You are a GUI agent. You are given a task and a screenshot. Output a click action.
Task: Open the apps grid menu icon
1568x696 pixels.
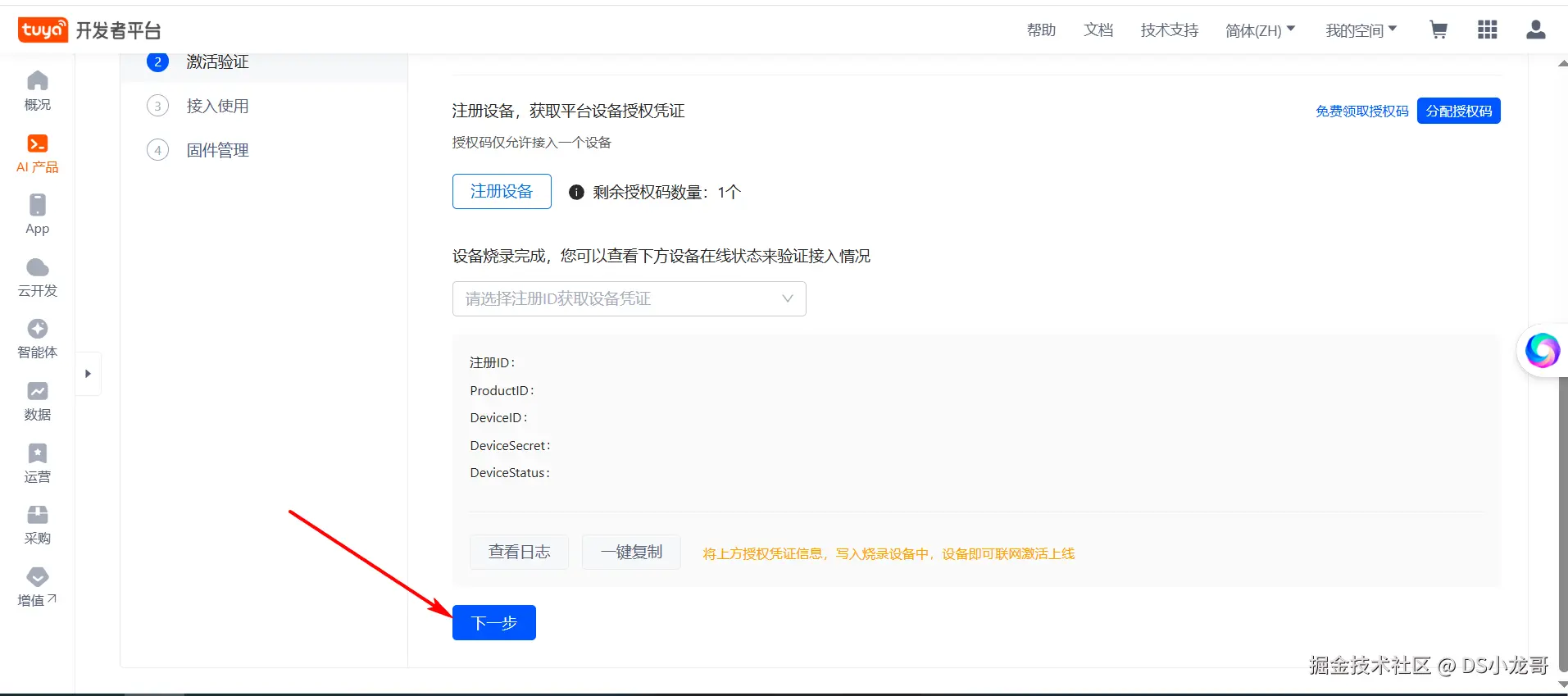coord(1487,30)
